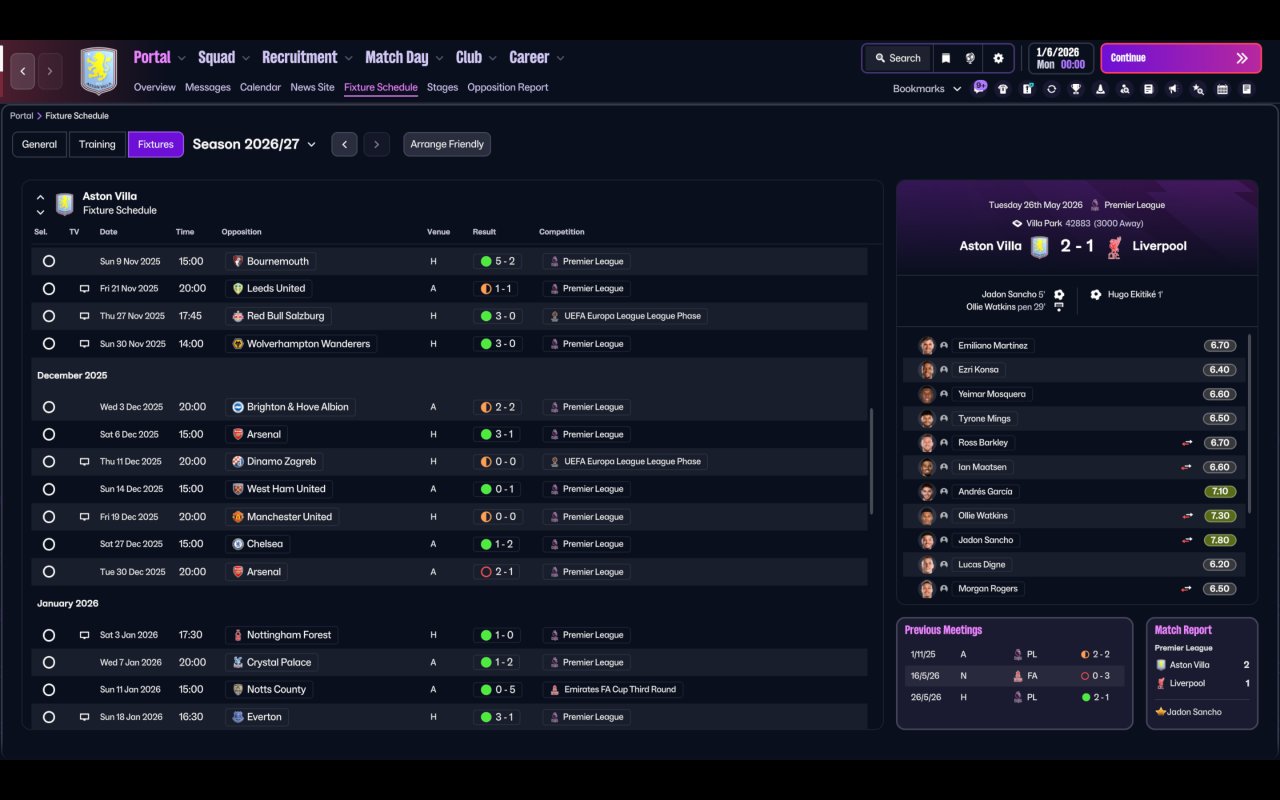Switch to the Overview tab
The width and height of the screenshot is (1280, 800).
click(155, 87)
